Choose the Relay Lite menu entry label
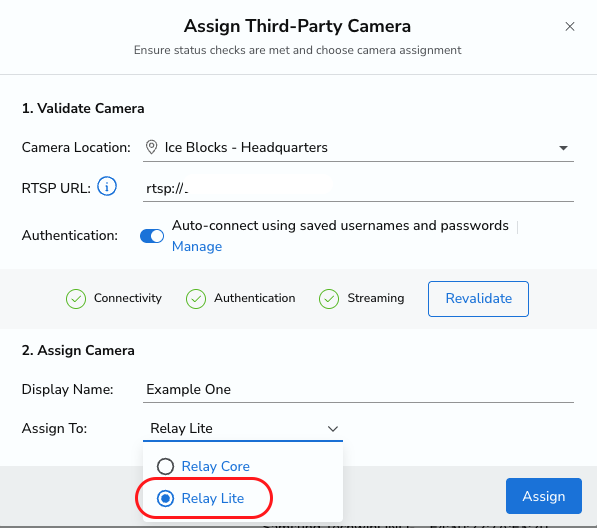Image resolution: width=597 pixels, height=528 pixels. pyautogui.click(x=213, y=498)
